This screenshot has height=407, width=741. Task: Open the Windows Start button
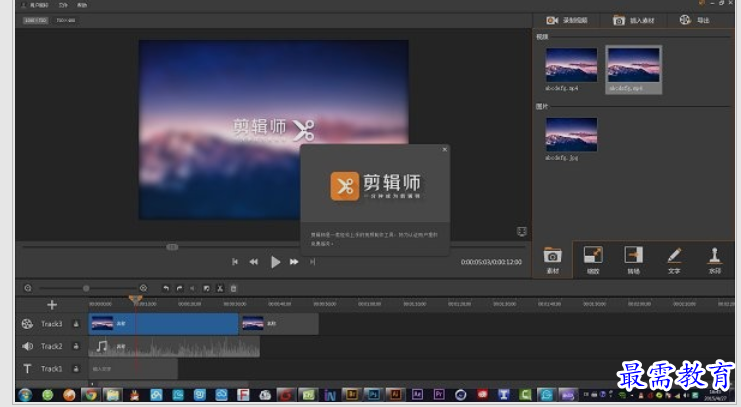coord(25,395)
